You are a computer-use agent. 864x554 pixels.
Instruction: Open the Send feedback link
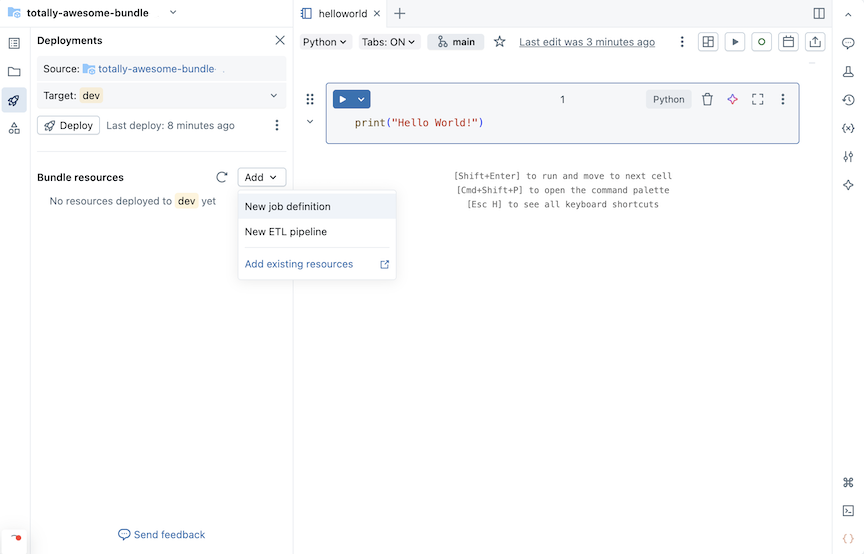(x=162, y=535)
